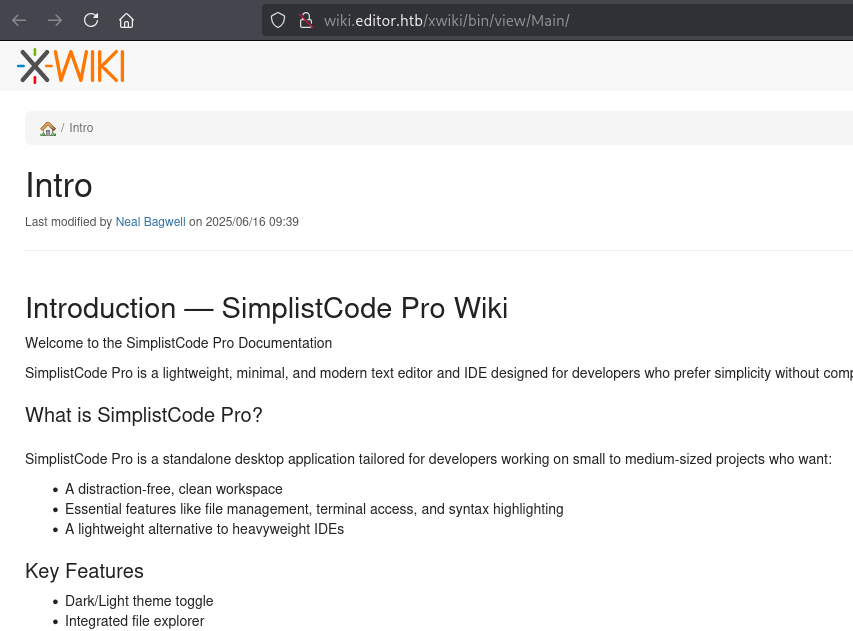853x631 pixels.
Task: Reload the current wiki page
Action: (x=91, y=20)
